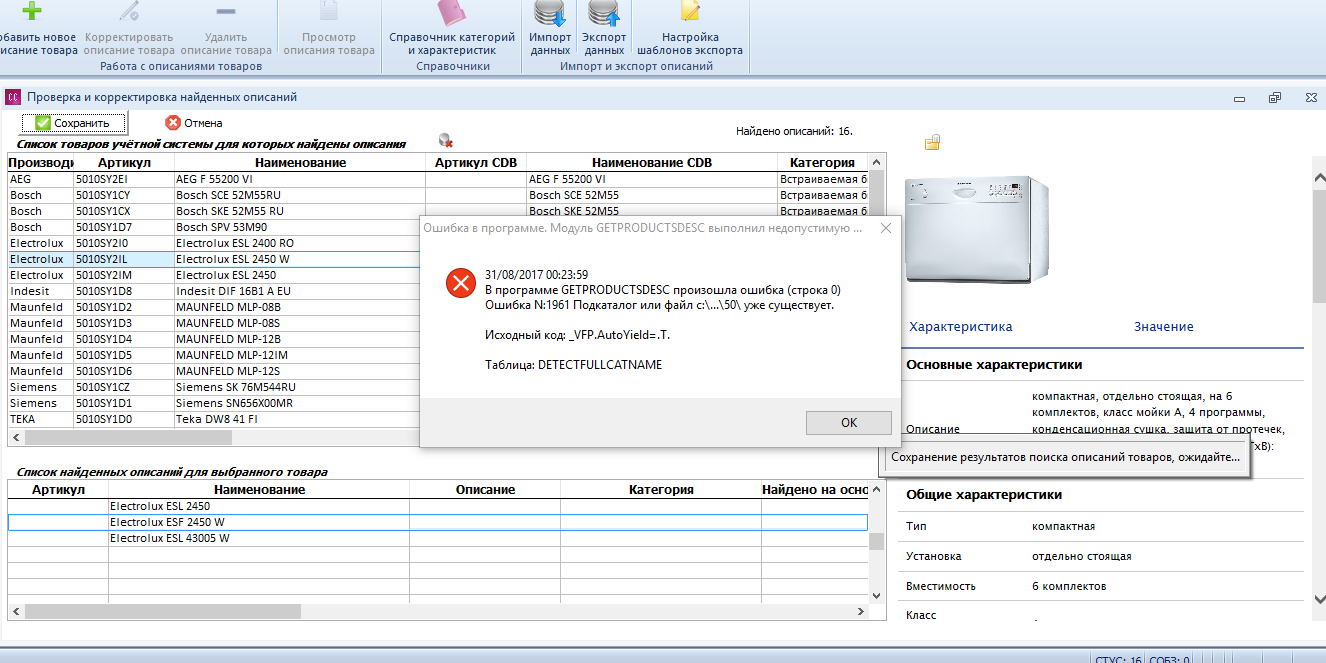1326x663 pixels.
Task: Click the view product description icon
Action: 328,12
